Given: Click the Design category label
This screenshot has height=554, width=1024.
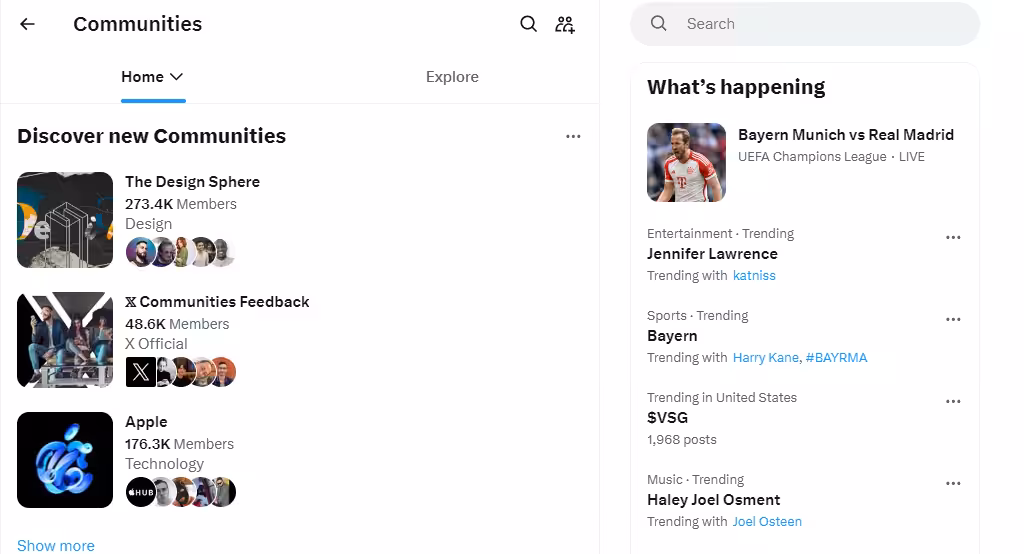Looking at the screenshot, I should 149,223.
